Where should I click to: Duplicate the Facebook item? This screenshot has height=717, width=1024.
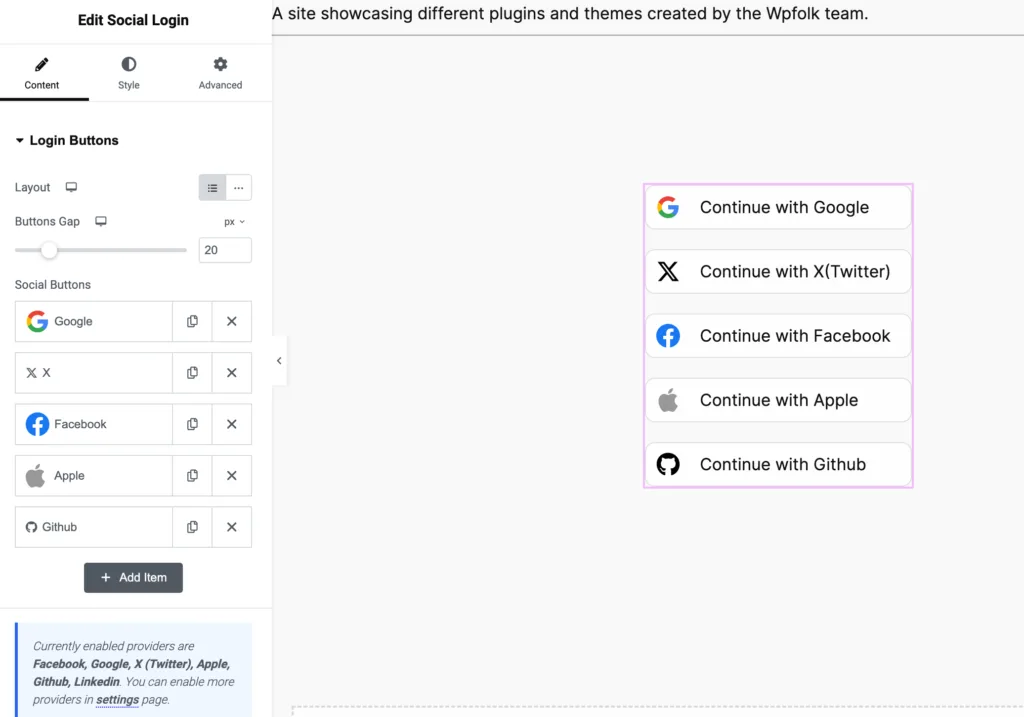tap(192, 424)
